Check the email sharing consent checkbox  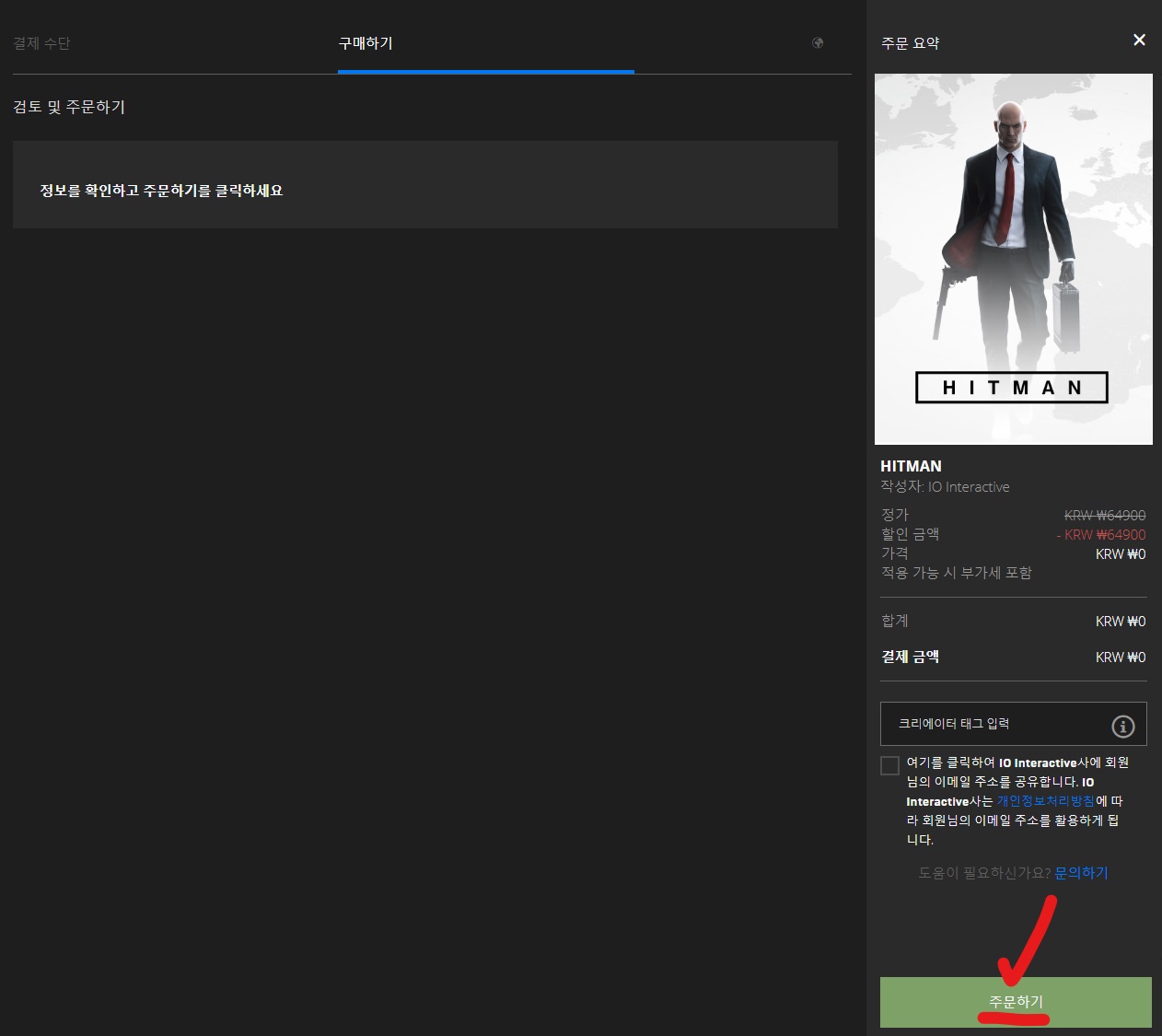pyautogui.click(x=889, y=765)
